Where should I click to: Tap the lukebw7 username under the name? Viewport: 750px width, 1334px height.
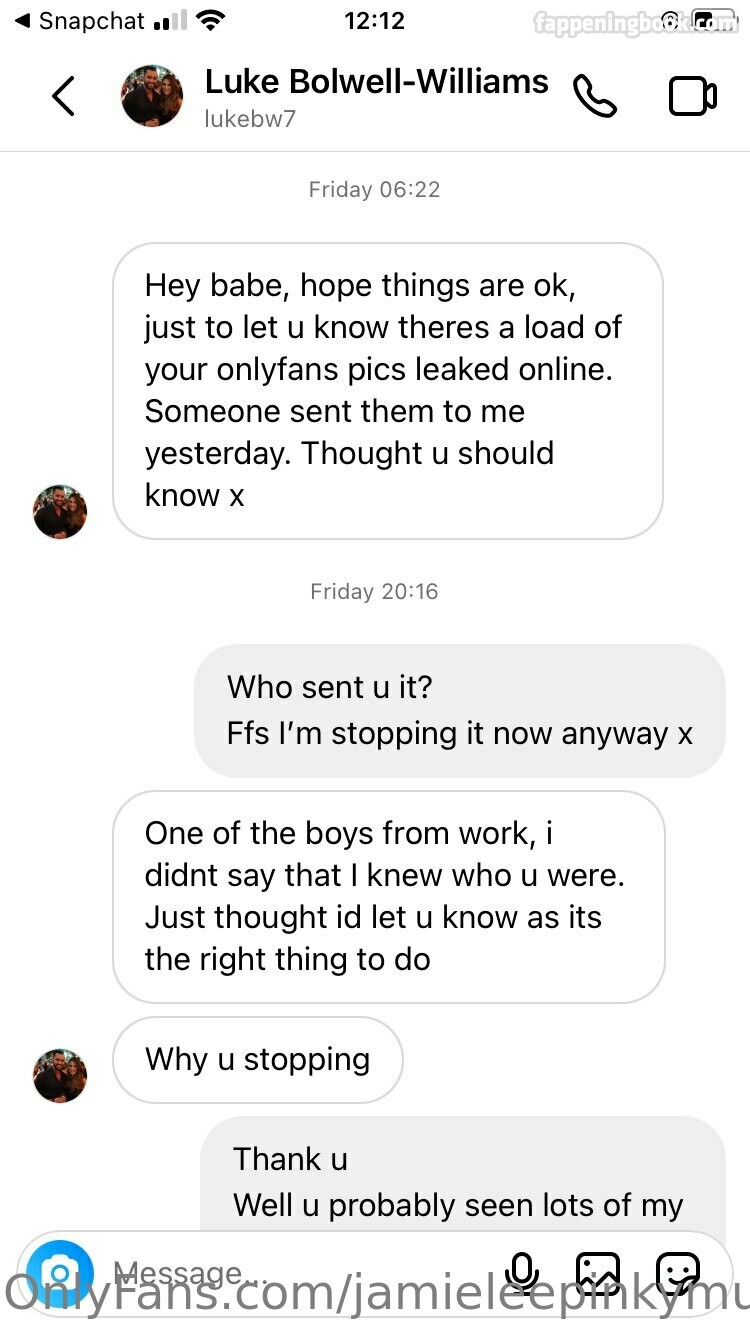tap(250, 119)
